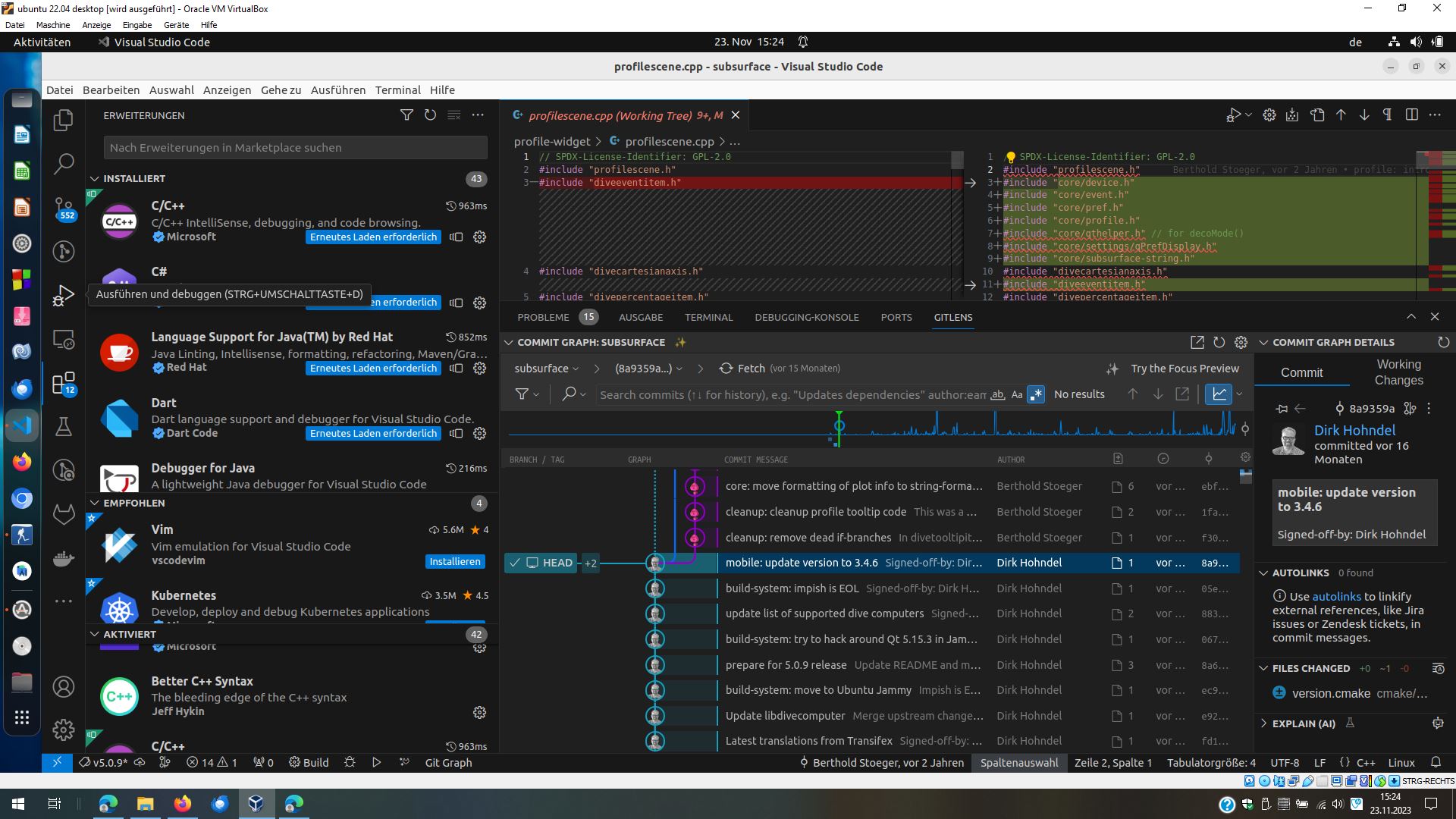Expand the EXPLAIN (AI) section
1456x819 pixels.
tap(1304, 723)
